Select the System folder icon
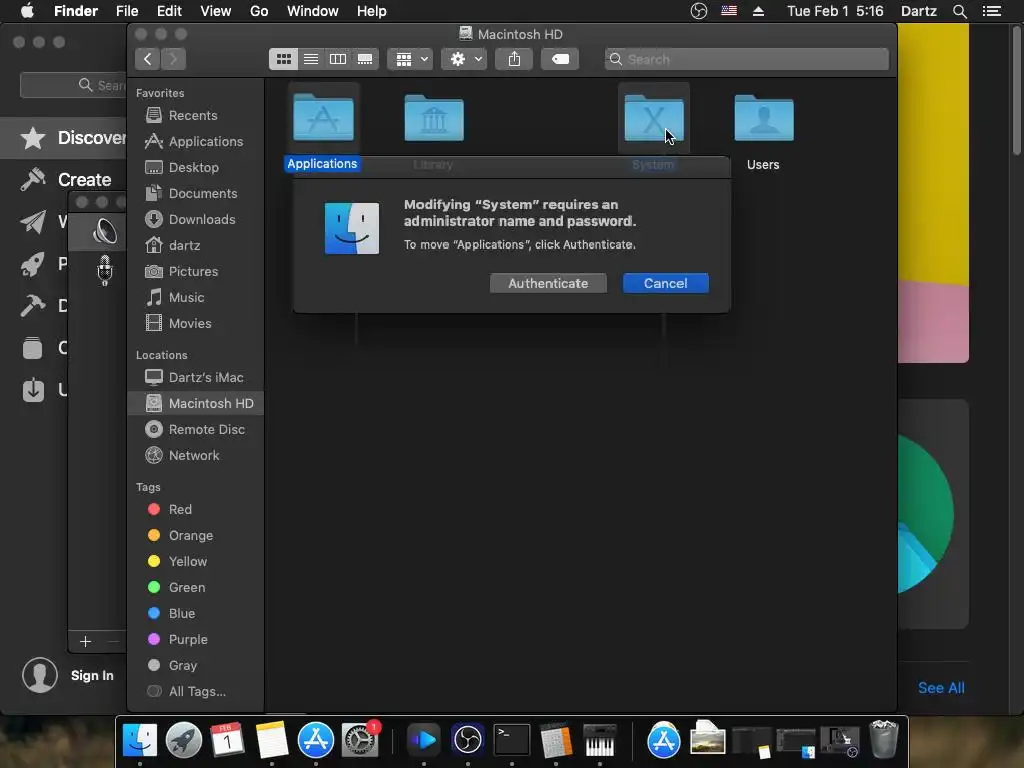This screenshot has width=1024, height=768. click(654, 118)
